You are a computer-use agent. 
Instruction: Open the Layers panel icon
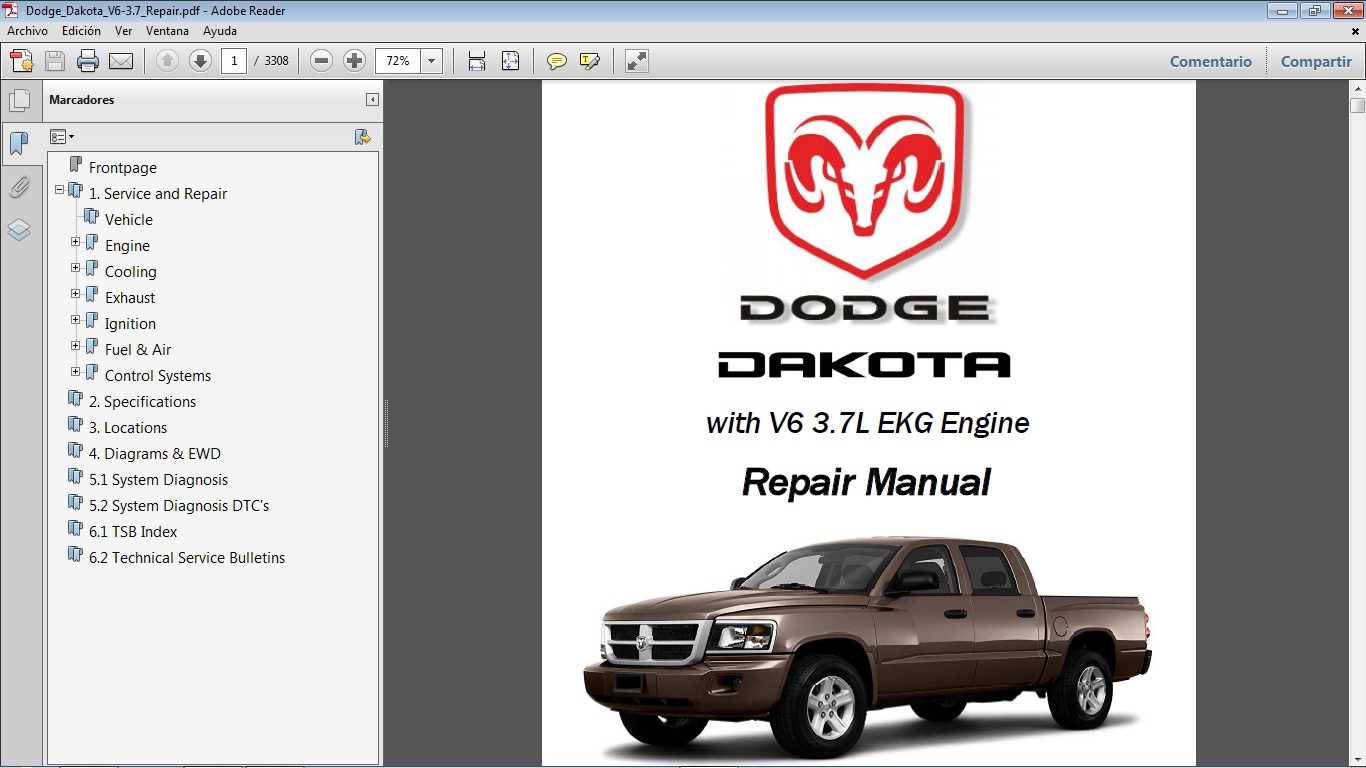pos(19,230)
